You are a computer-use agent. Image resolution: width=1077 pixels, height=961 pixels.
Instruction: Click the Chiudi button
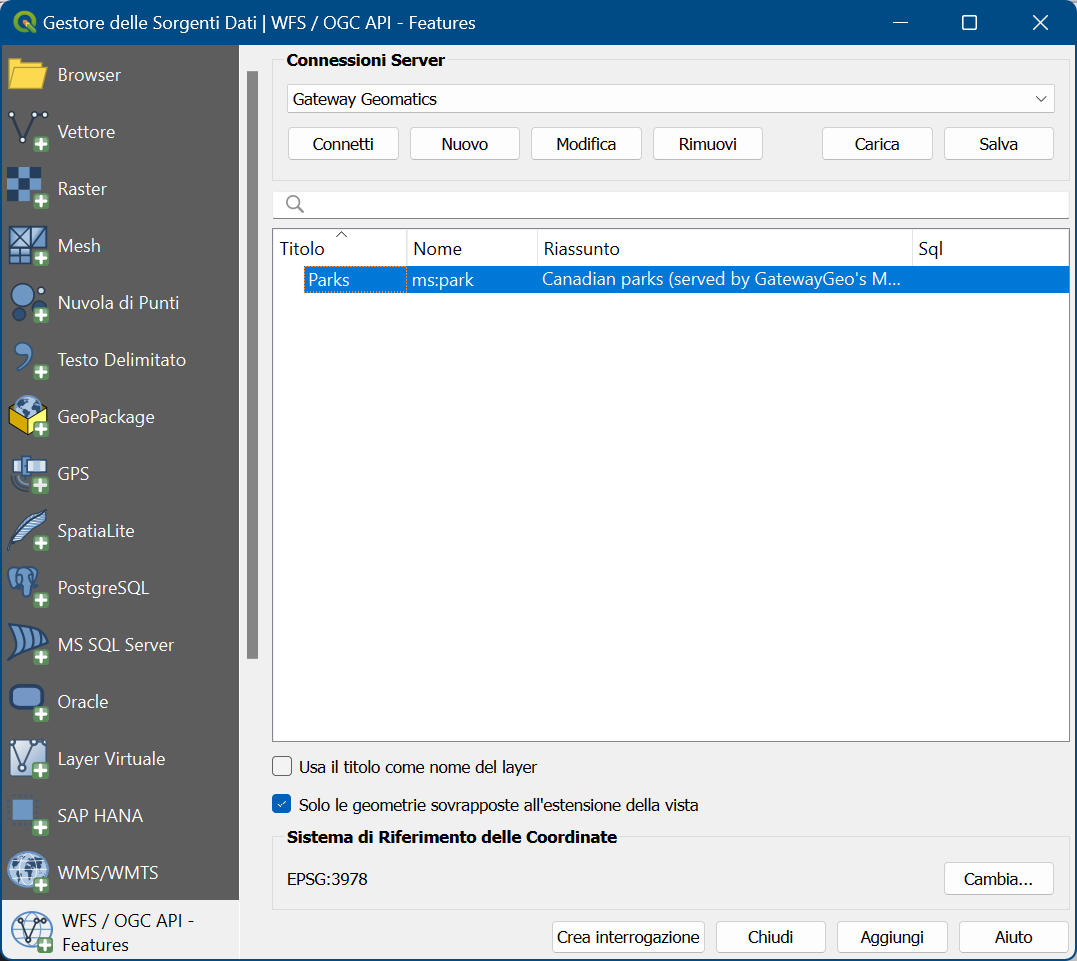click(771, 937)
